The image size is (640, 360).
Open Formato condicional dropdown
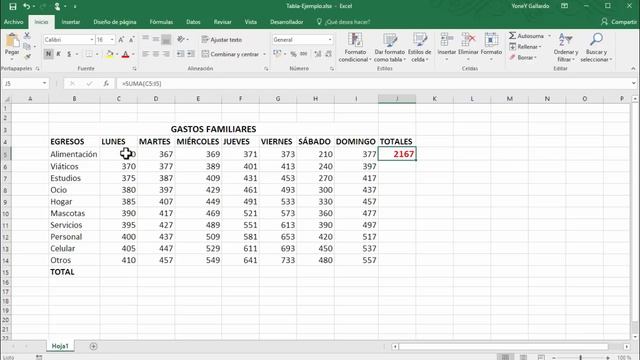pyautogui.click(x=355, y=48)
